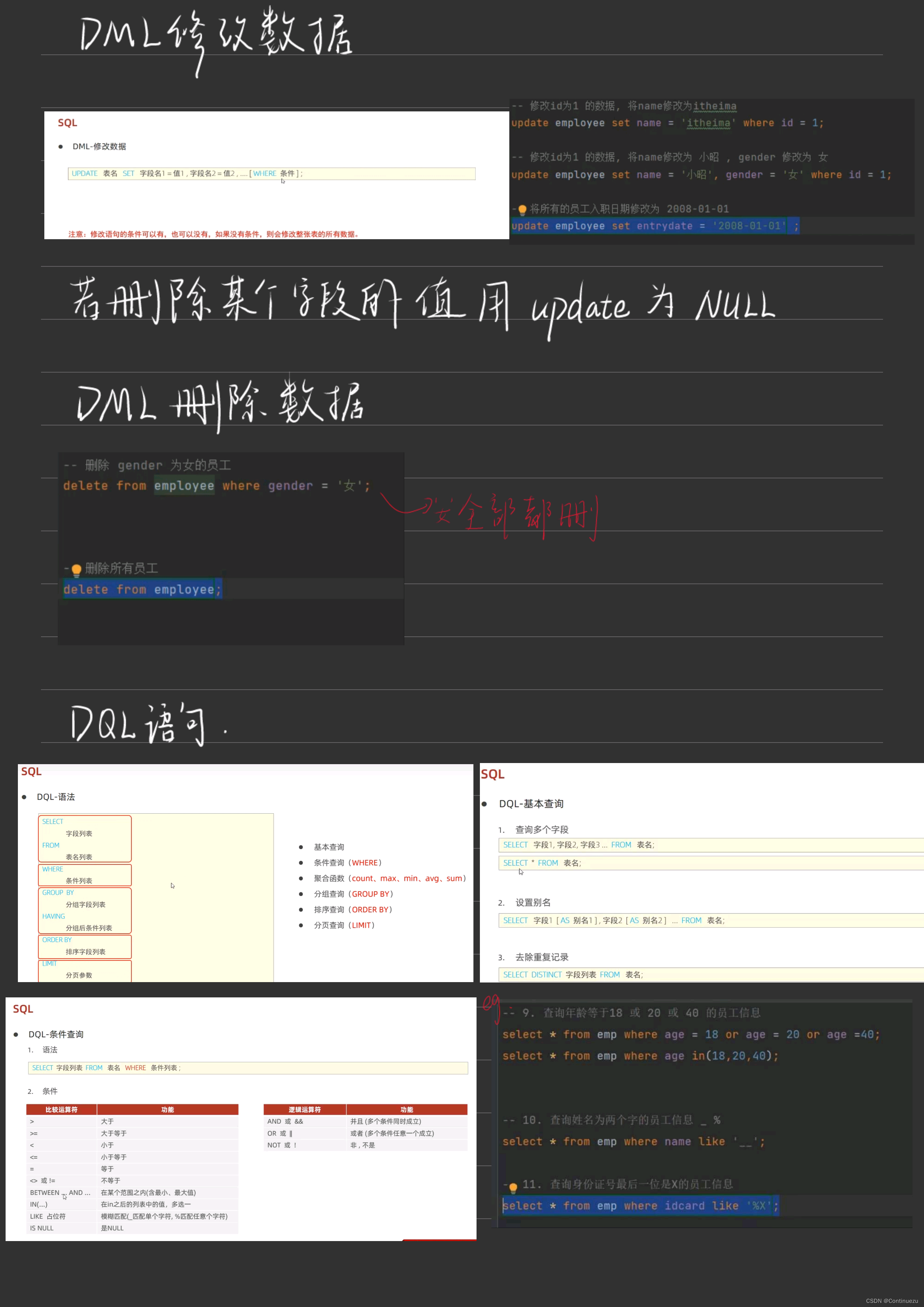Click the bullet beside 聚合函数 list entry
The height and width of the screenshot is (1307, 924).
click(x=301, y=879)
